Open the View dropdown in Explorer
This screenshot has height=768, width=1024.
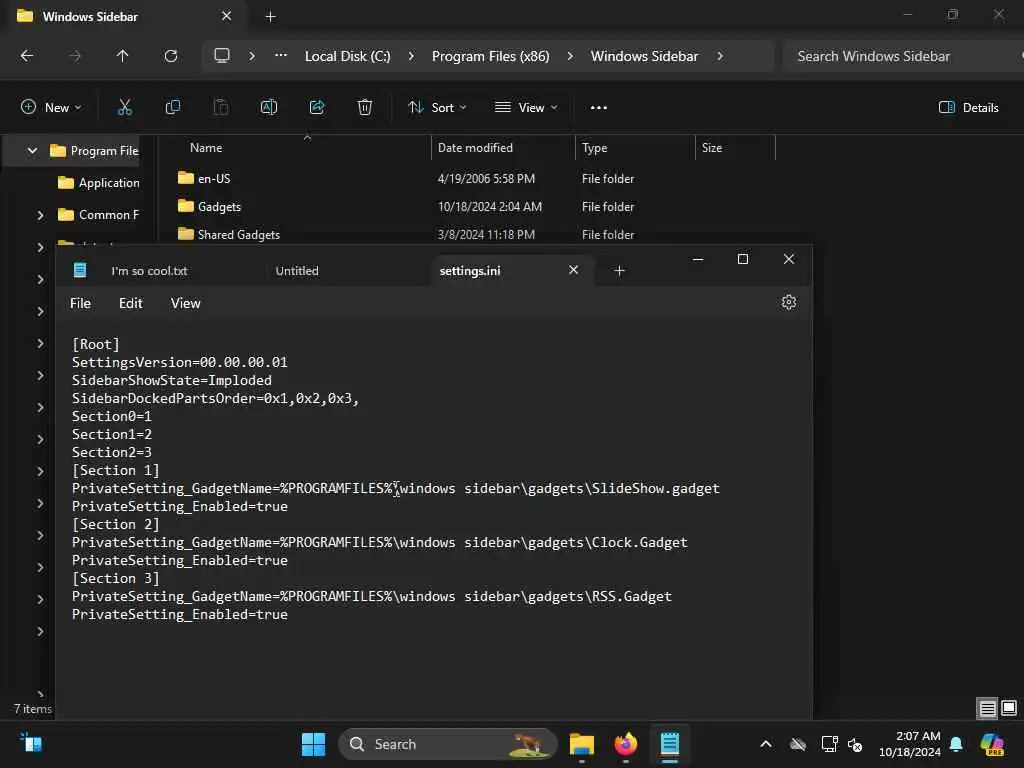[526, 108]
